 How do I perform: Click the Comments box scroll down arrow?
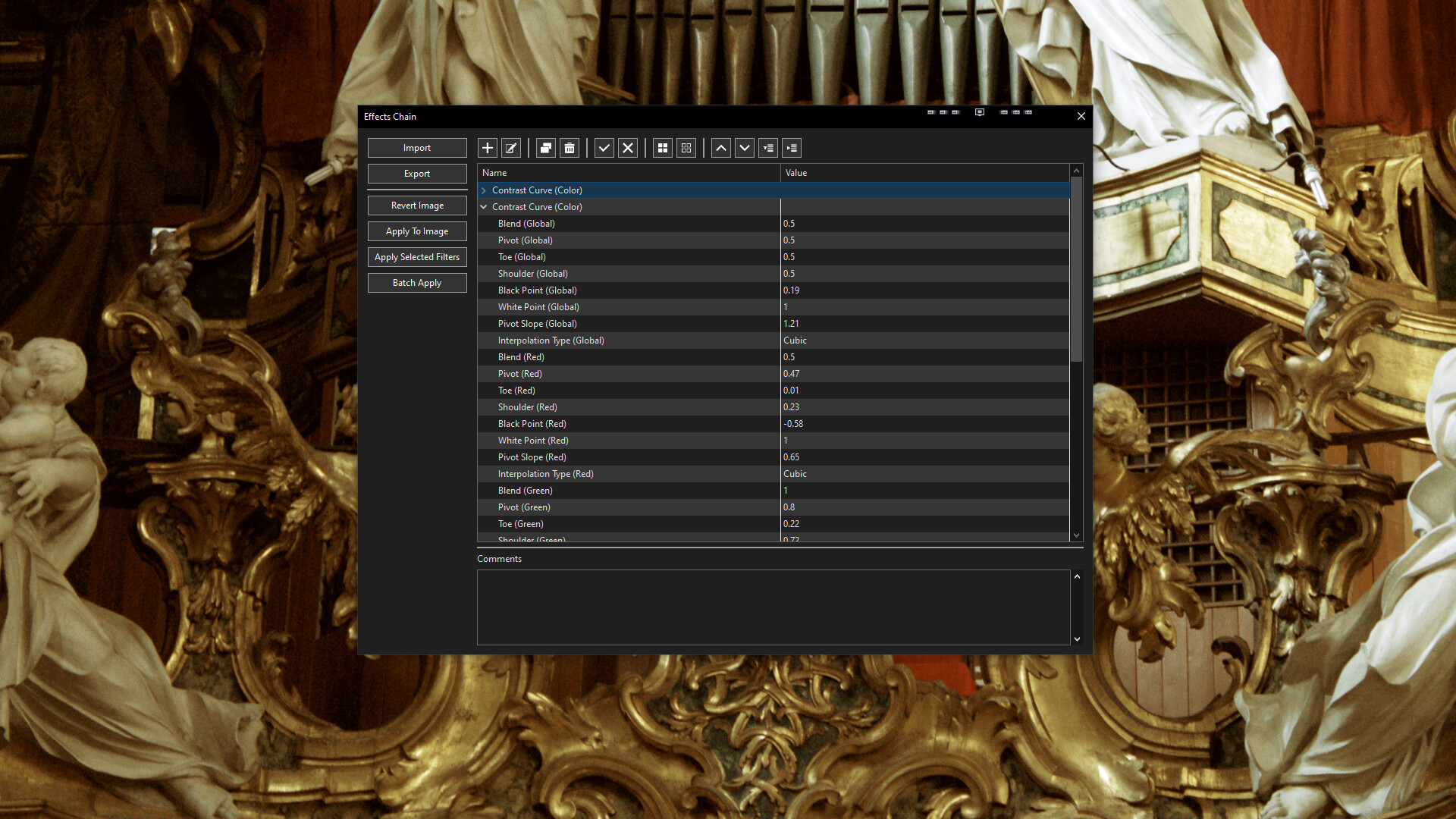click(x=1077, y=639)
